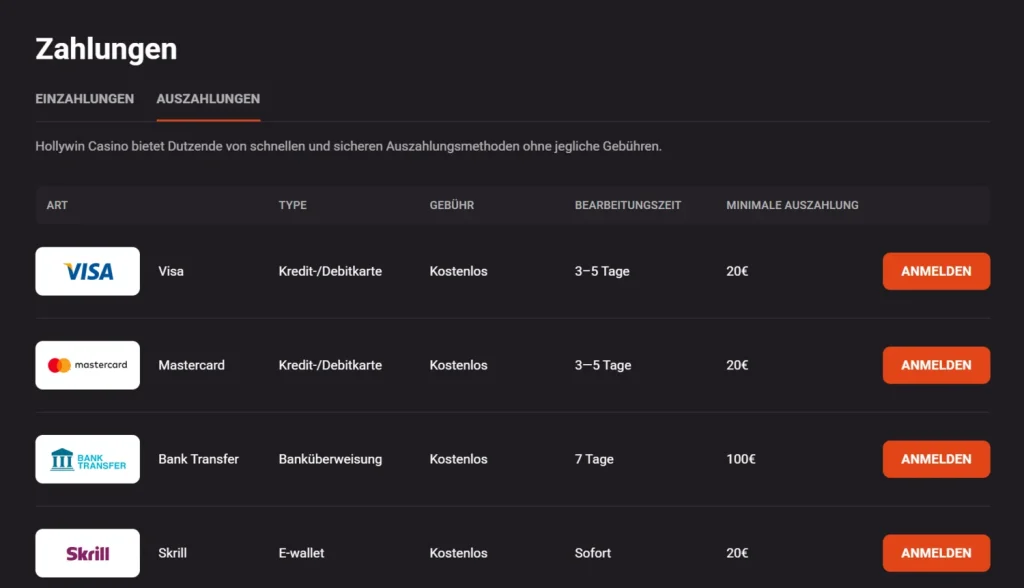Switch to the Einzahlungen tab
This screenshot has width=1024, height=588.
click(85, 99)
